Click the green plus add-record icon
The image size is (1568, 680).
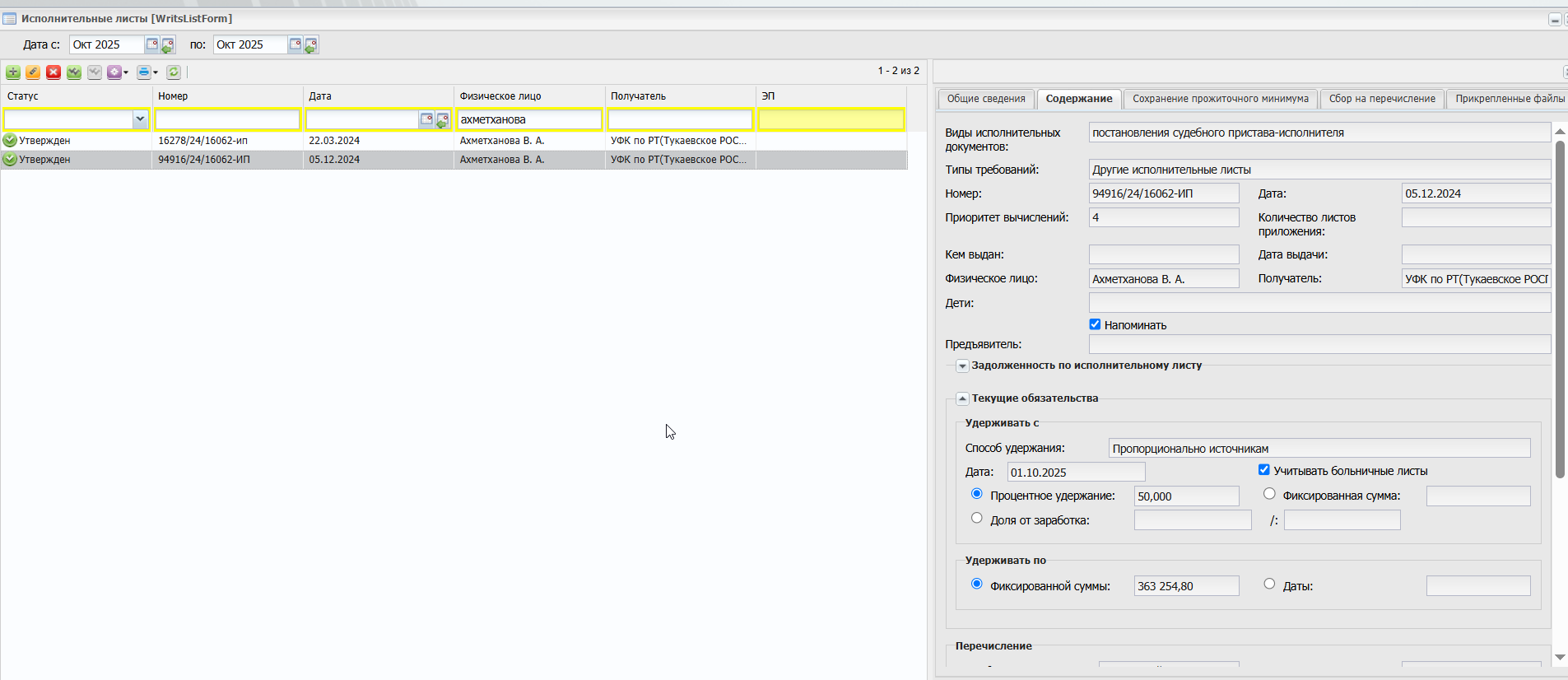[x=13, y=72]
